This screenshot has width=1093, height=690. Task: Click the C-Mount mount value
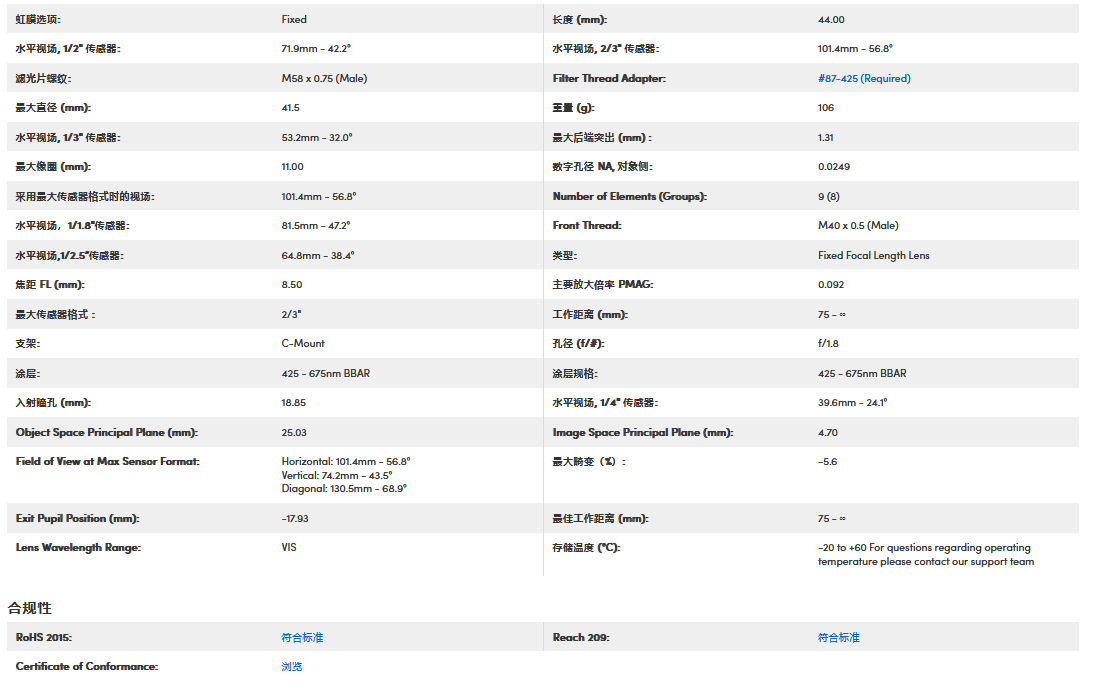click(303, 344)
